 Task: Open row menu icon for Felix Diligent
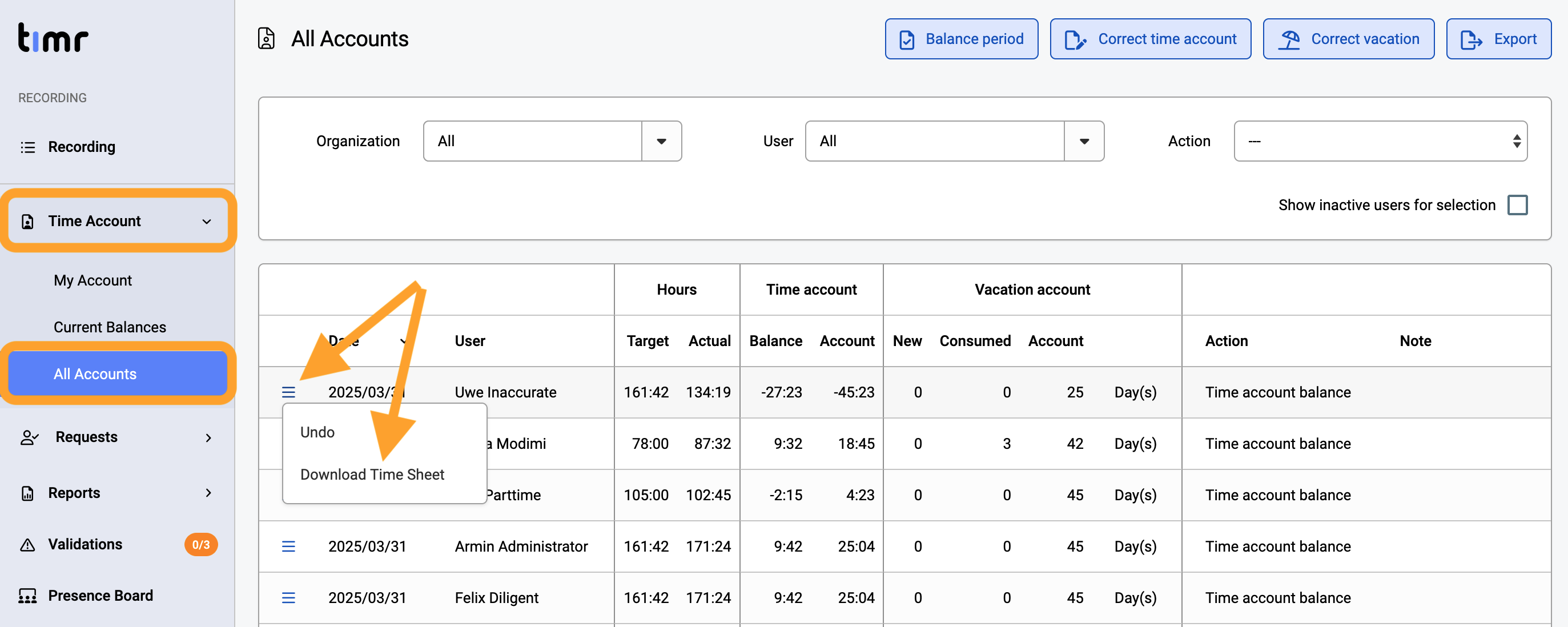pos(288,598)
